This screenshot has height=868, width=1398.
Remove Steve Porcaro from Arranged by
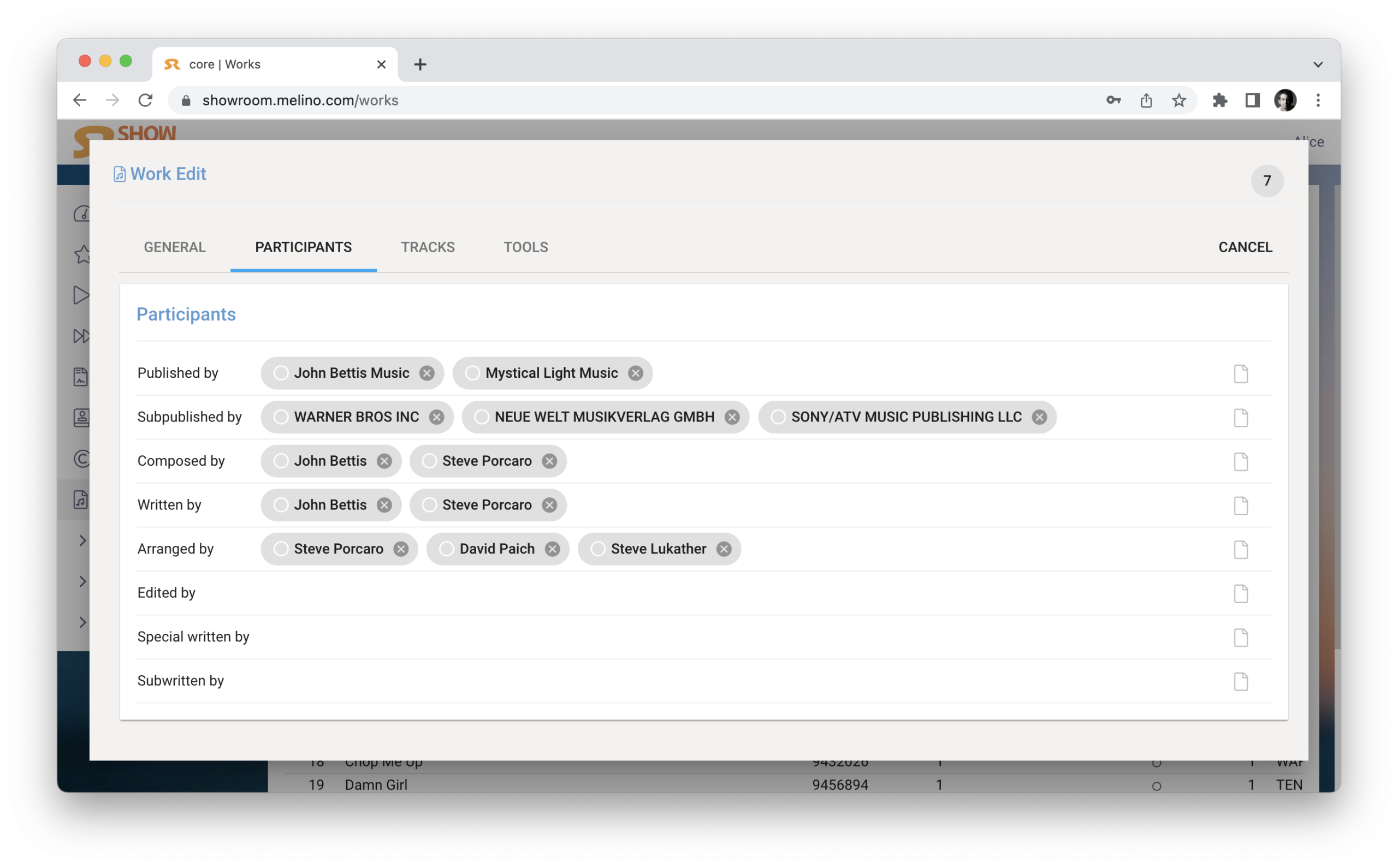point(401,549)
